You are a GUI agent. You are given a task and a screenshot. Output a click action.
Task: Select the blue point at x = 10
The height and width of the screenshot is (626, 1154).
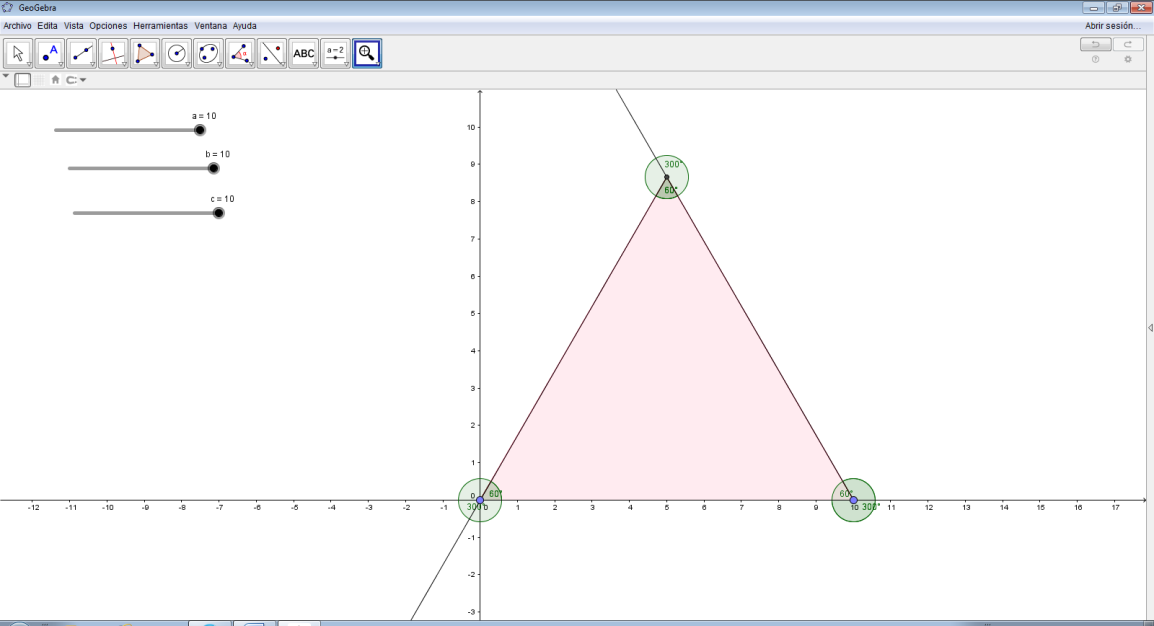pos(854,500)
